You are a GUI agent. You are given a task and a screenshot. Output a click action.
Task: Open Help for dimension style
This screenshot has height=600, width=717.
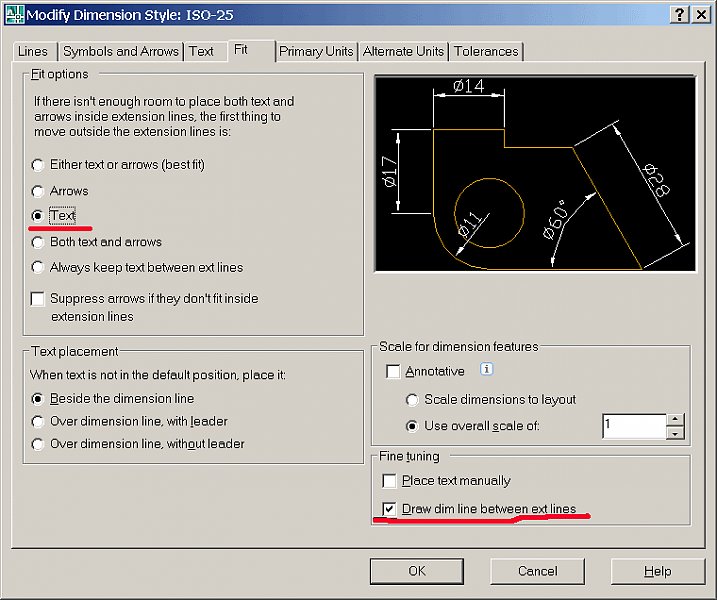tap(658, 571)
